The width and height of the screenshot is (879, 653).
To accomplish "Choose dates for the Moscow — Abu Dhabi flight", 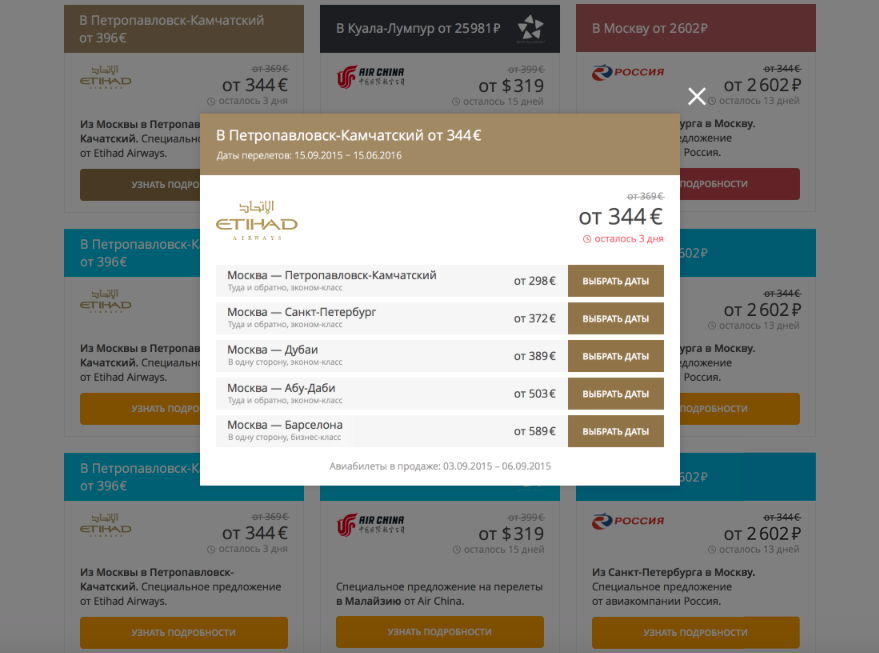I will tap(615, 394).
